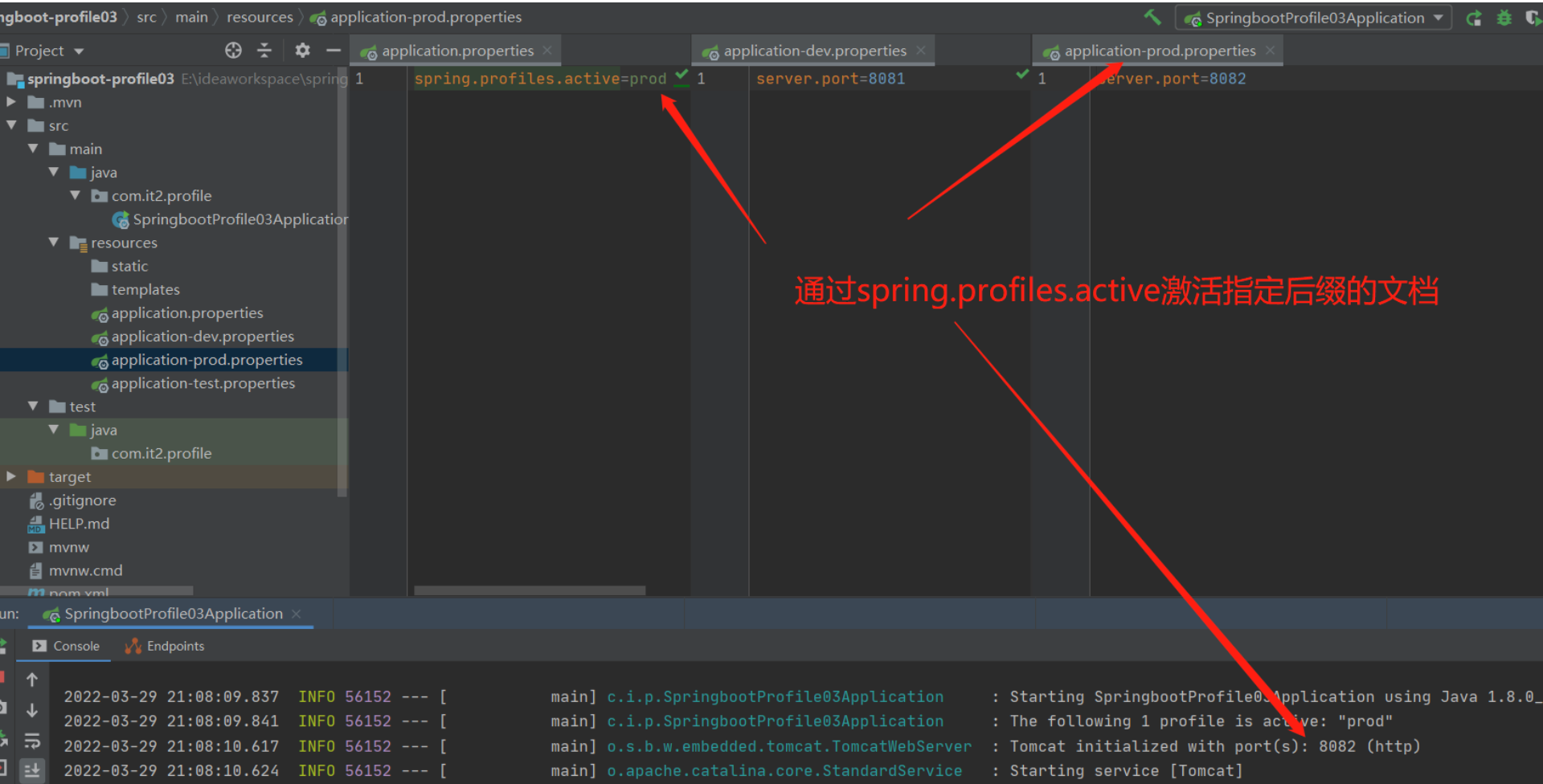Viewport: 1543px width, 784px height.
Task: Collapse com.it2.profile package under main
Action: 76,195
